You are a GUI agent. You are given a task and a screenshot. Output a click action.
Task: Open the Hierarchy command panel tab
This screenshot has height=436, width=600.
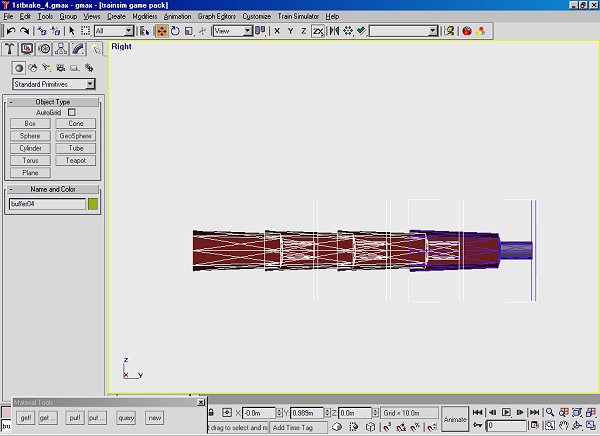pos(61,49)
